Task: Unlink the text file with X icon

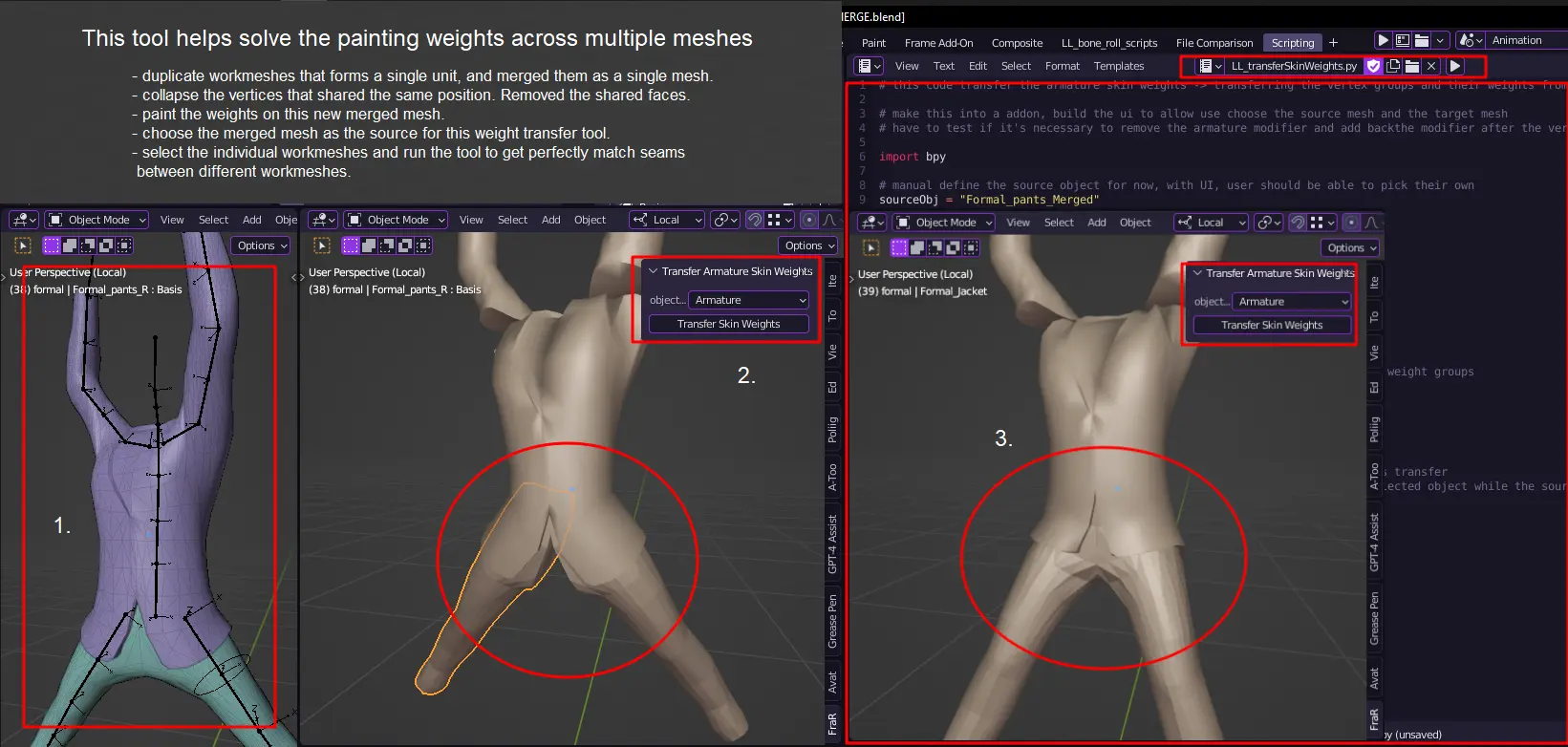Action: point(1431,66)
